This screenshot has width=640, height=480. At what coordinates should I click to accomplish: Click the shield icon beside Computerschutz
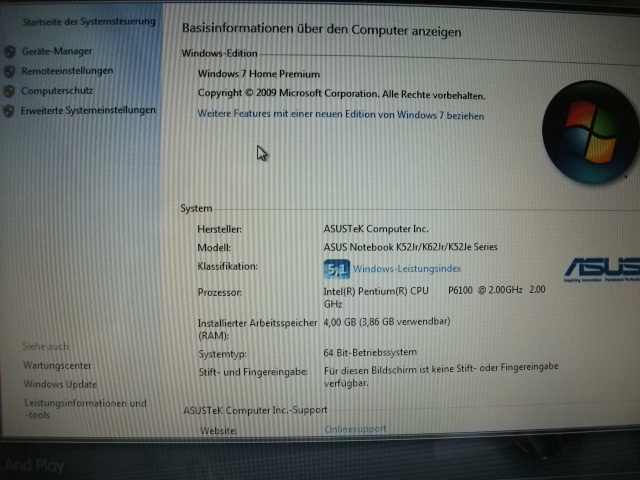[9, 91]
